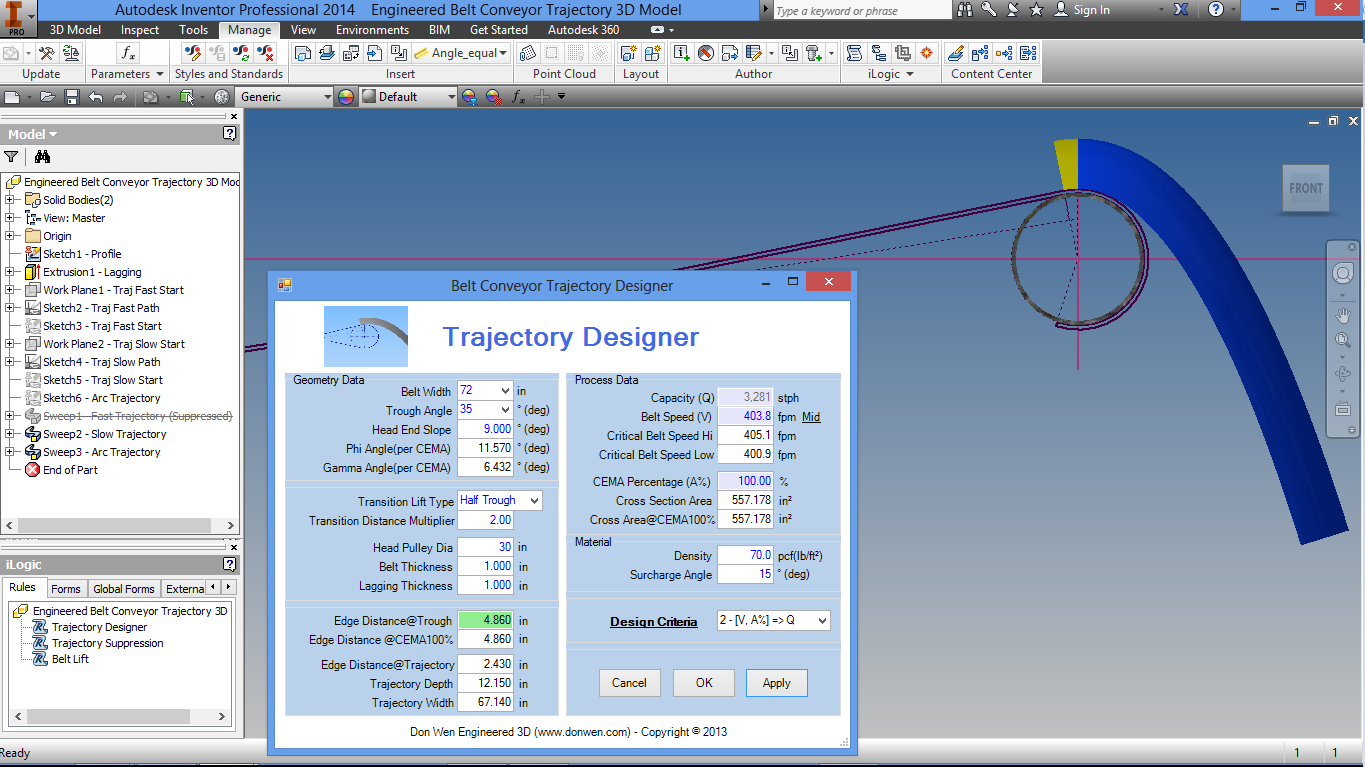Screen dimensions: 1365x767
Task: Click the iLogic Event Triggers burst icon
Action: pyautogui.click(x=927, y=53)
